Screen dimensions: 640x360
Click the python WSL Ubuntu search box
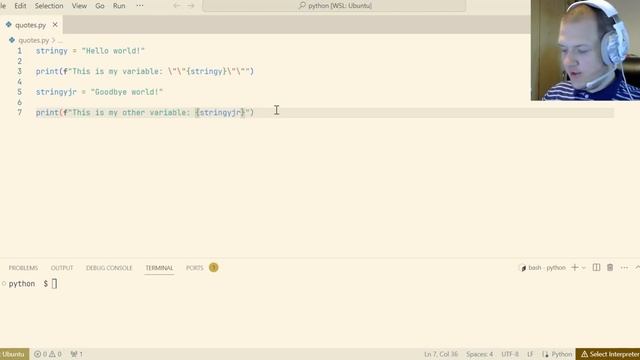(x=334, y=6)
